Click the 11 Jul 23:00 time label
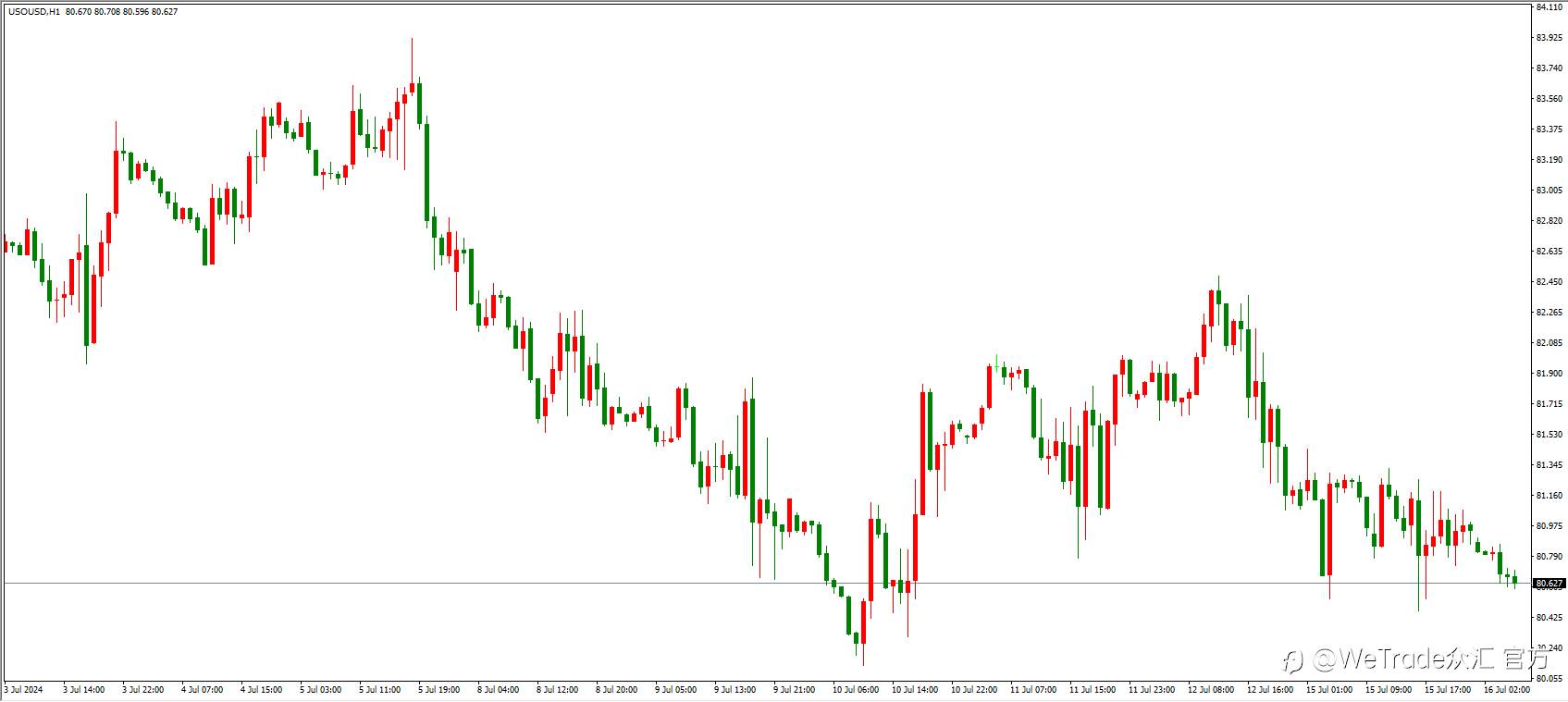This screenshot has height=702, width=1568. point(1152,690)
